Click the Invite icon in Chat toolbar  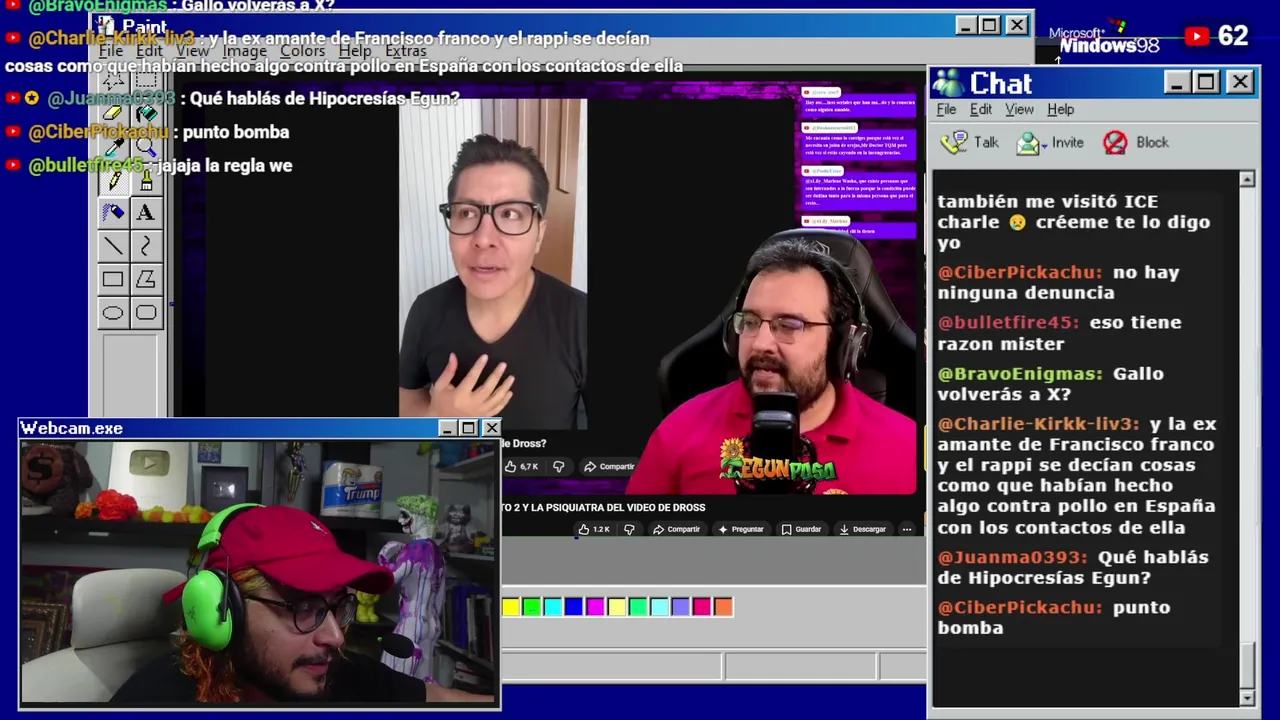1028,143
